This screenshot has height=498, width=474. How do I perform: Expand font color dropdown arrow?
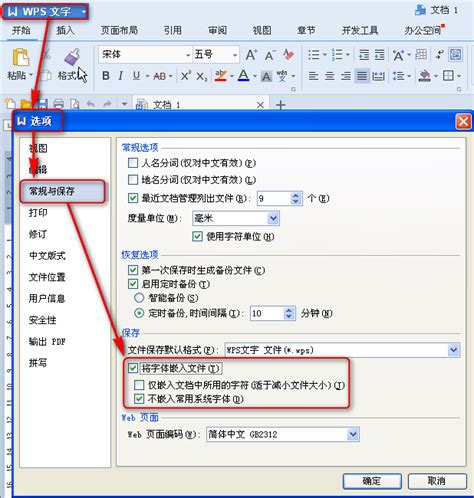coord(255,76)
